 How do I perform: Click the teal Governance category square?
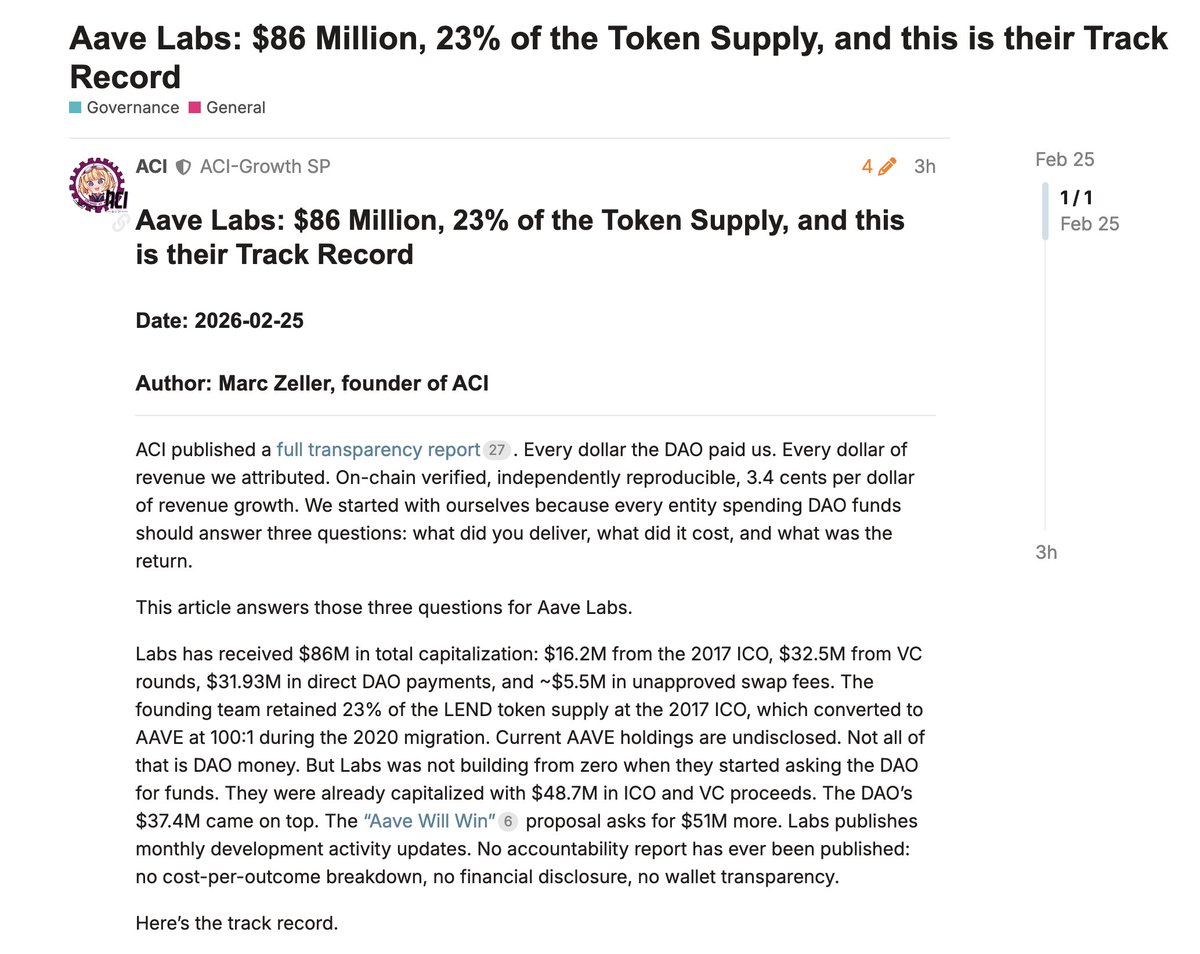[x=76, y=107]
